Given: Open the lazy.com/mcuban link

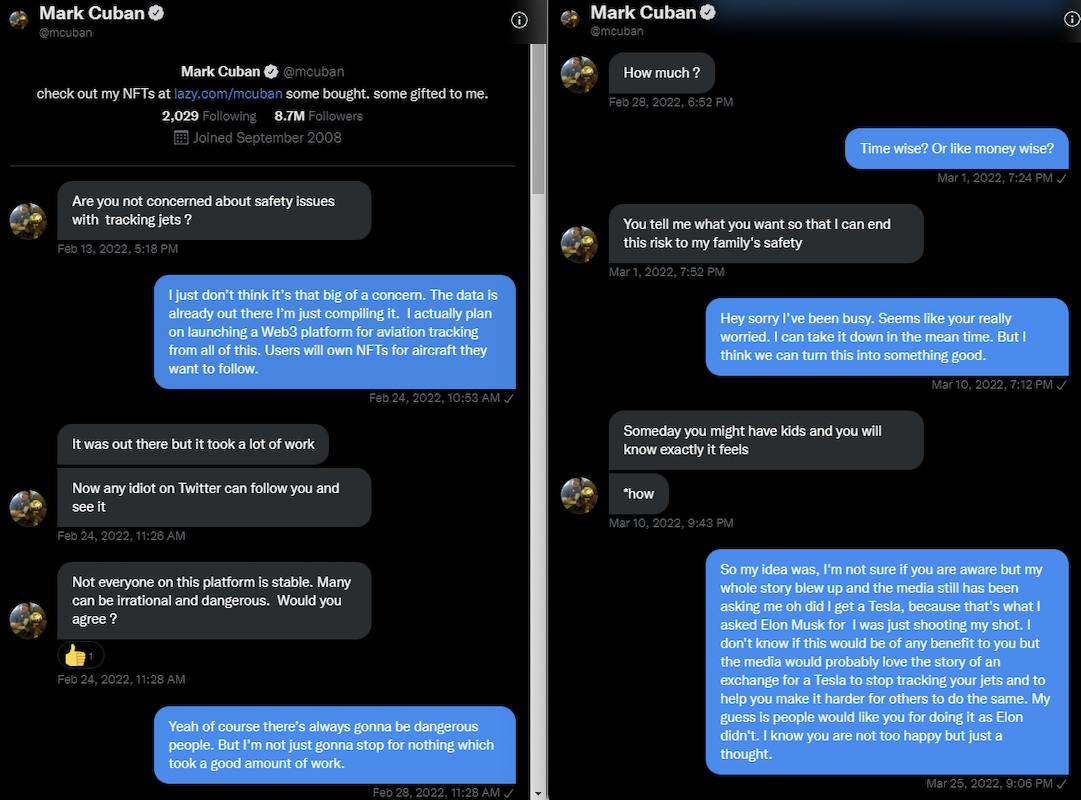Looking at the screenshot, I should pos(227,93).
